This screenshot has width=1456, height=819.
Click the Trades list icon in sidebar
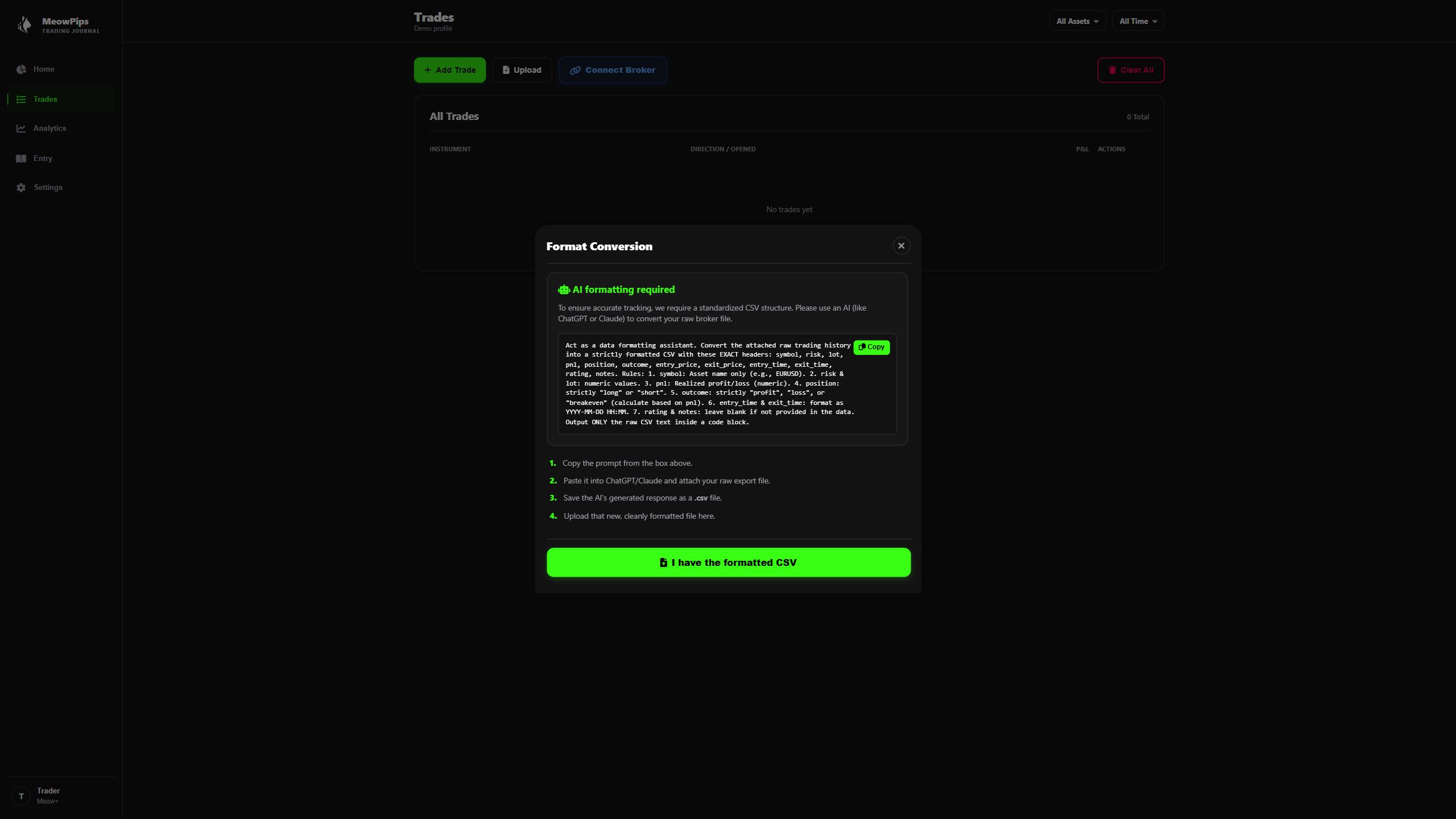pyautogui.click(x=21, y=100)
